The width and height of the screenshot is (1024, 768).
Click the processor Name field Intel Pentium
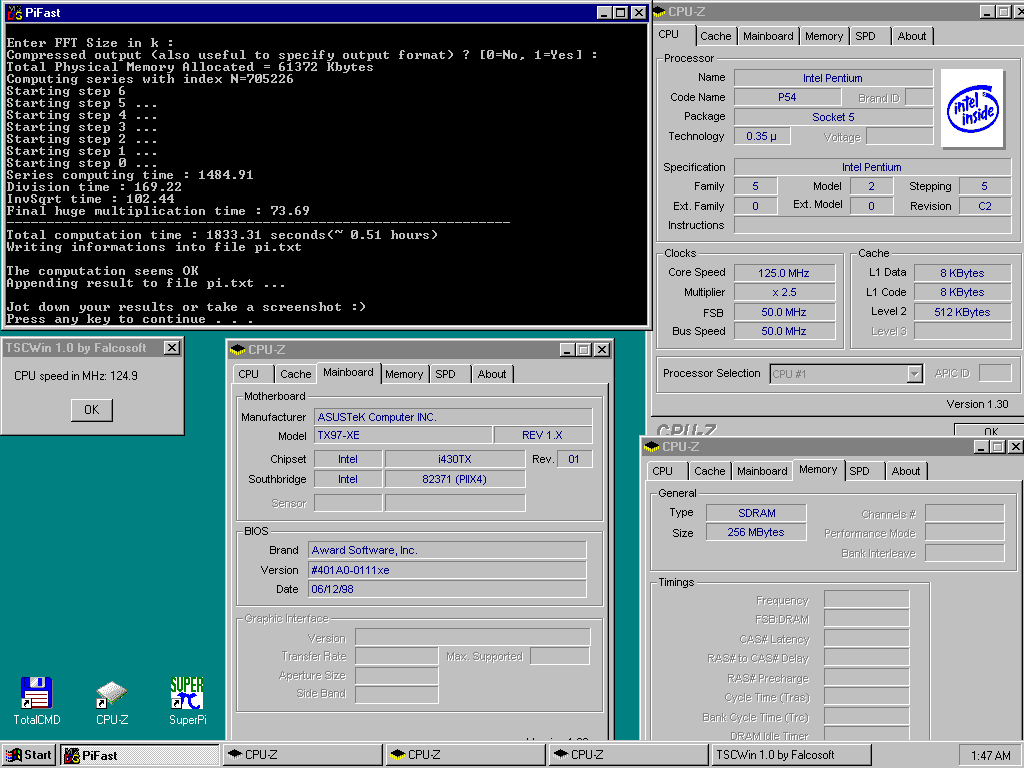click(x=833, y=78)
